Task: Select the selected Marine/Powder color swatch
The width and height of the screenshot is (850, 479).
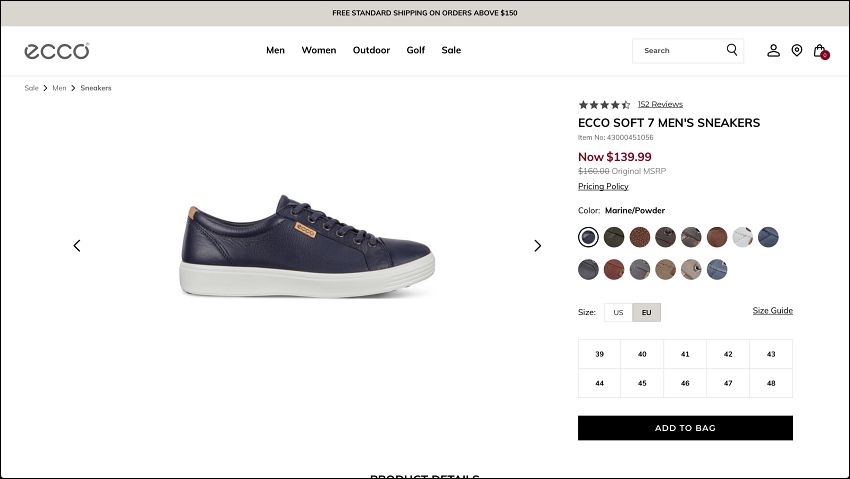Action: [x=589, y=237]
